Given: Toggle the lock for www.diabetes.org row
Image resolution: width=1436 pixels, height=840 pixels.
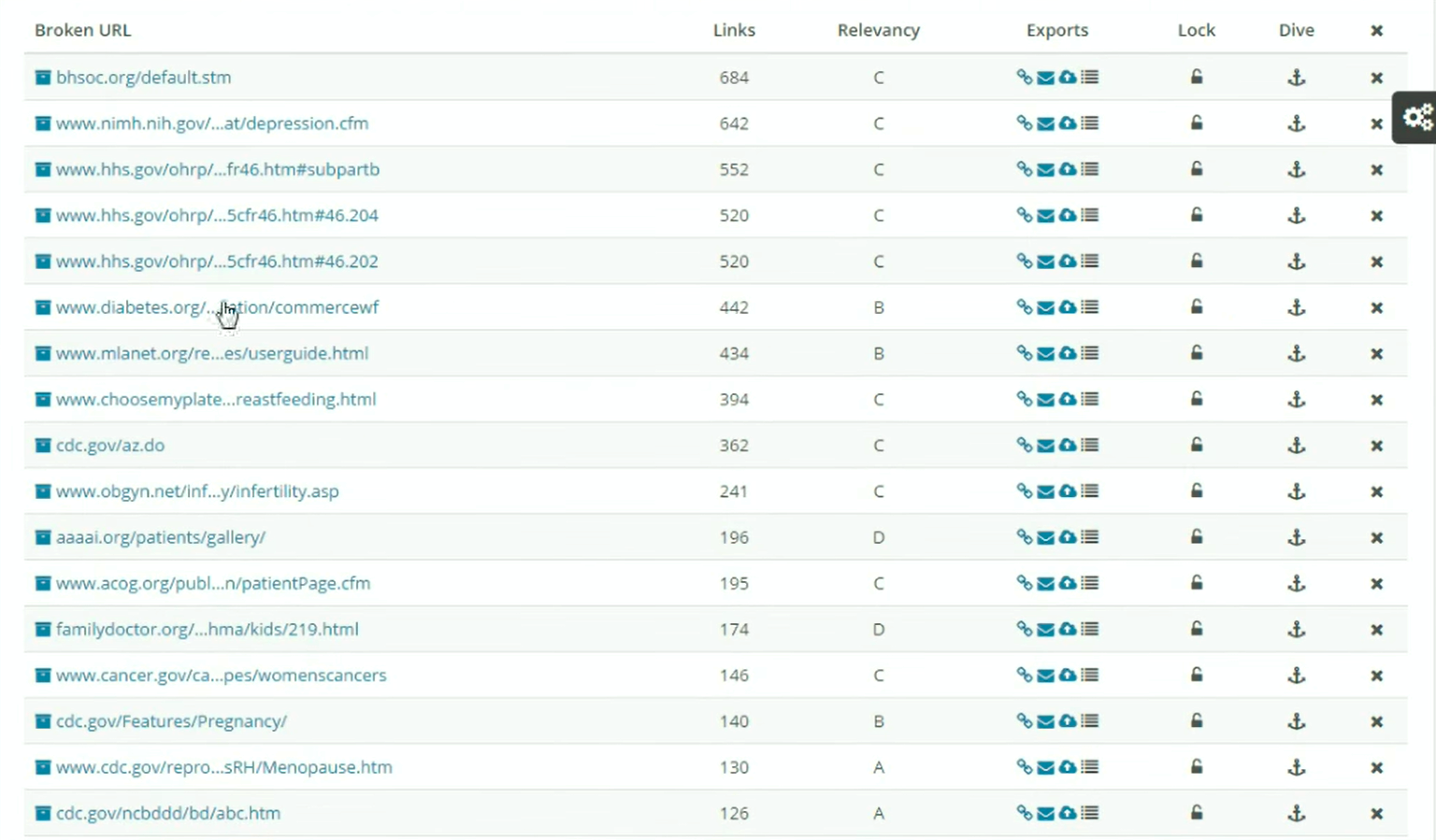Looking at the screenshot, I should click(1197, 306).
